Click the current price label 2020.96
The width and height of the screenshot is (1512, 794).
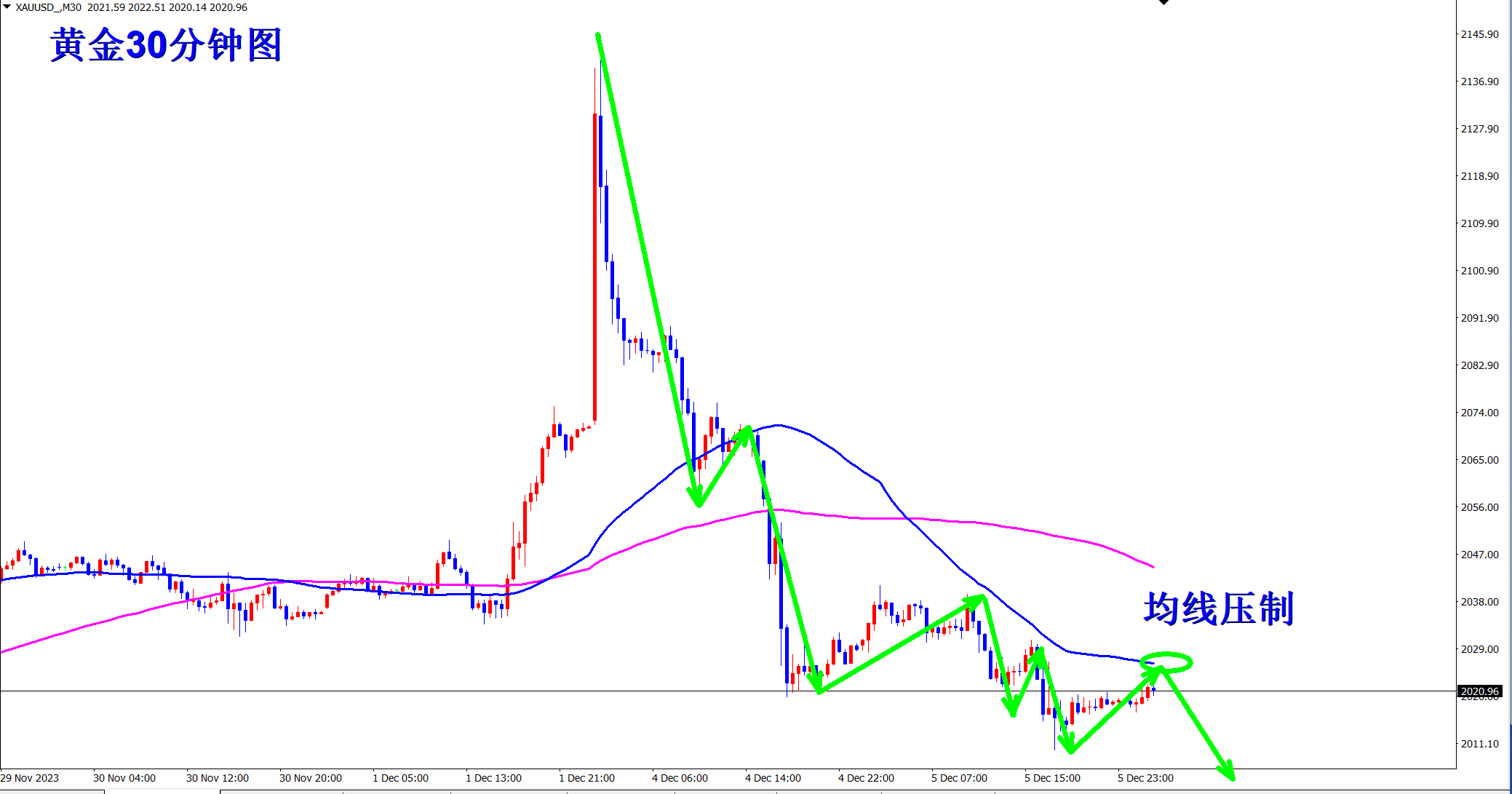coord(1479,691)
